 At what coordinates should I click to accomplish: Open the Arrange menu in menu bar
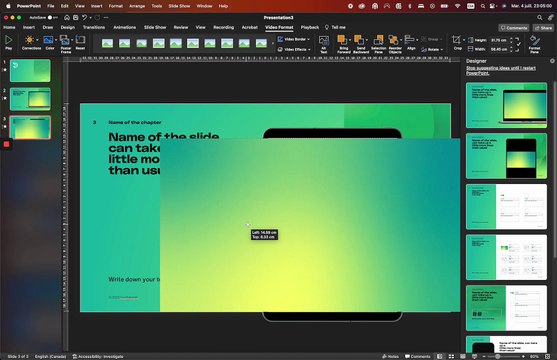pos(137,6)
